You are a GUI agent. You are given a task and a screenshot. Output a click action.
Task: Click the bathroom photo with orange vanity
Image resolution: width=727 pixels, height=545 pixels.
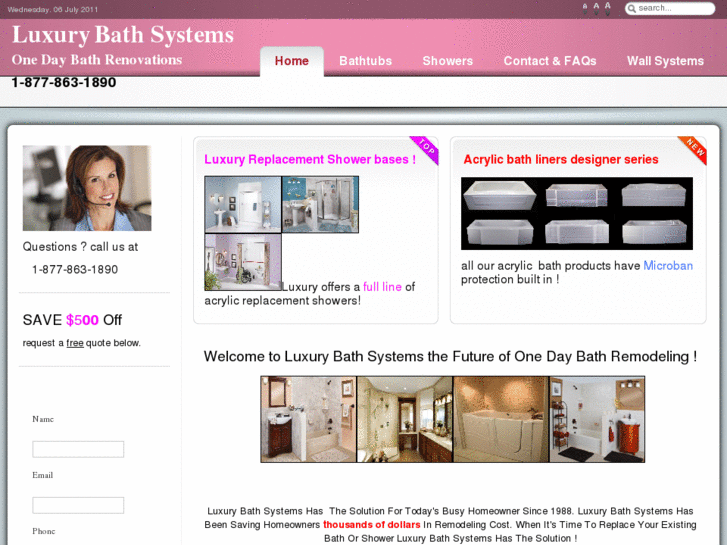(x=597, y=419)
